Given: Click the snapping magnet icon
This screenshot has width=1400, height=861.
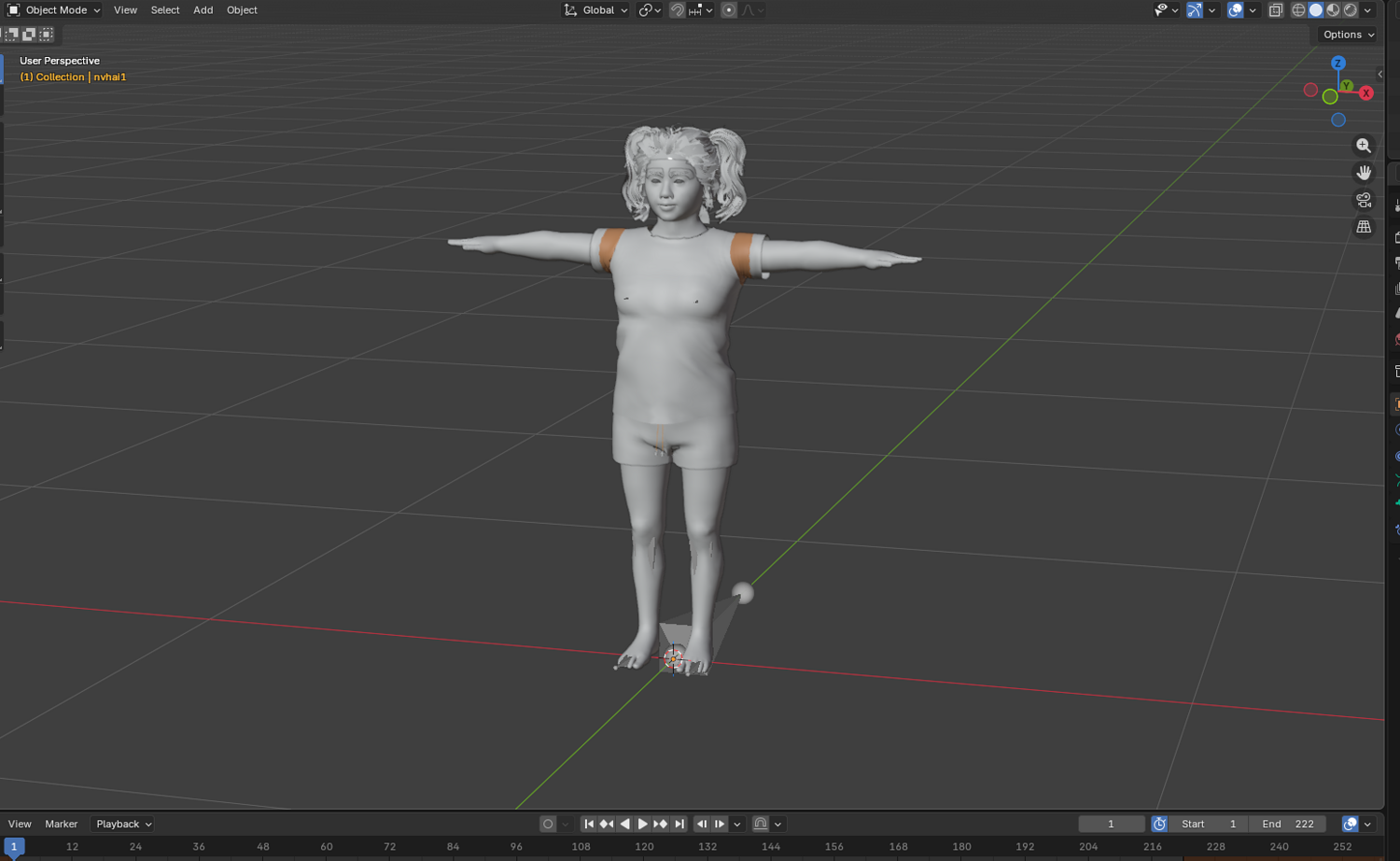Looking at the screenshot, I should pos(678,10).
